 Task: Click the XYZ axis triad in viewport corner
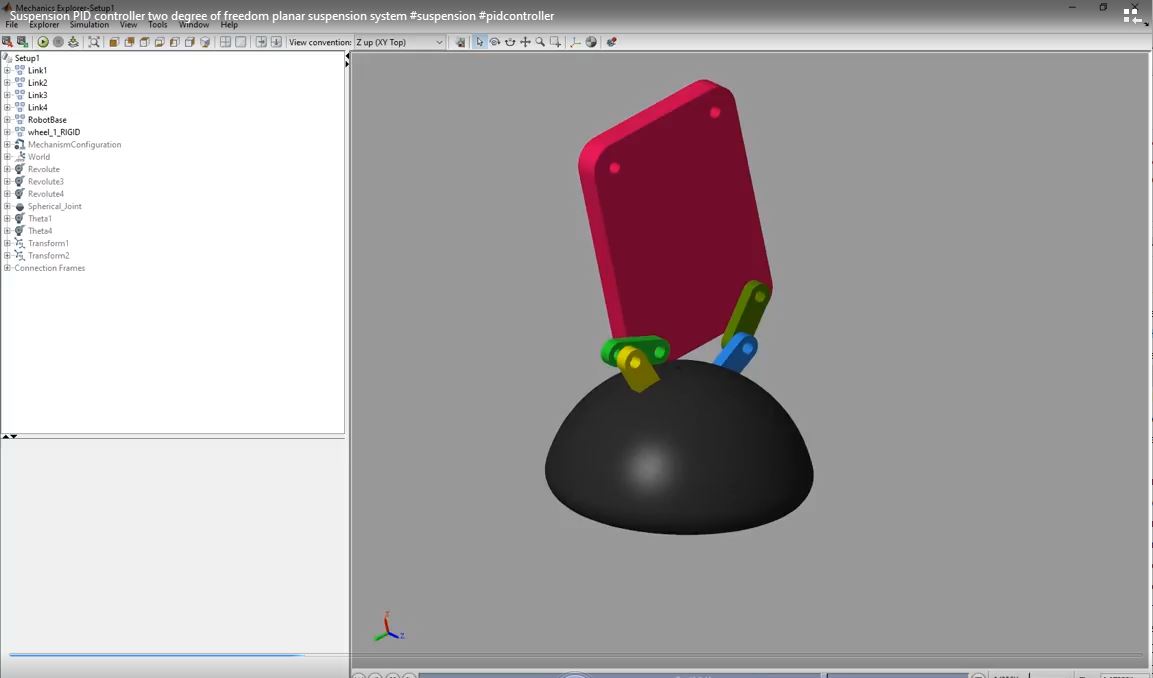(388, 627)
